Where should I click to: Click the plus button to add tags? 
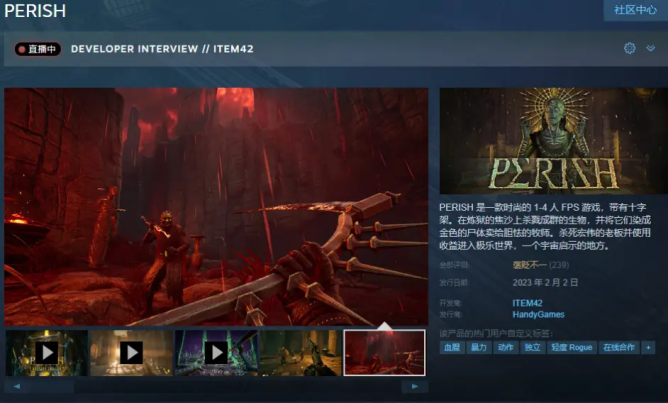[648, 347]
